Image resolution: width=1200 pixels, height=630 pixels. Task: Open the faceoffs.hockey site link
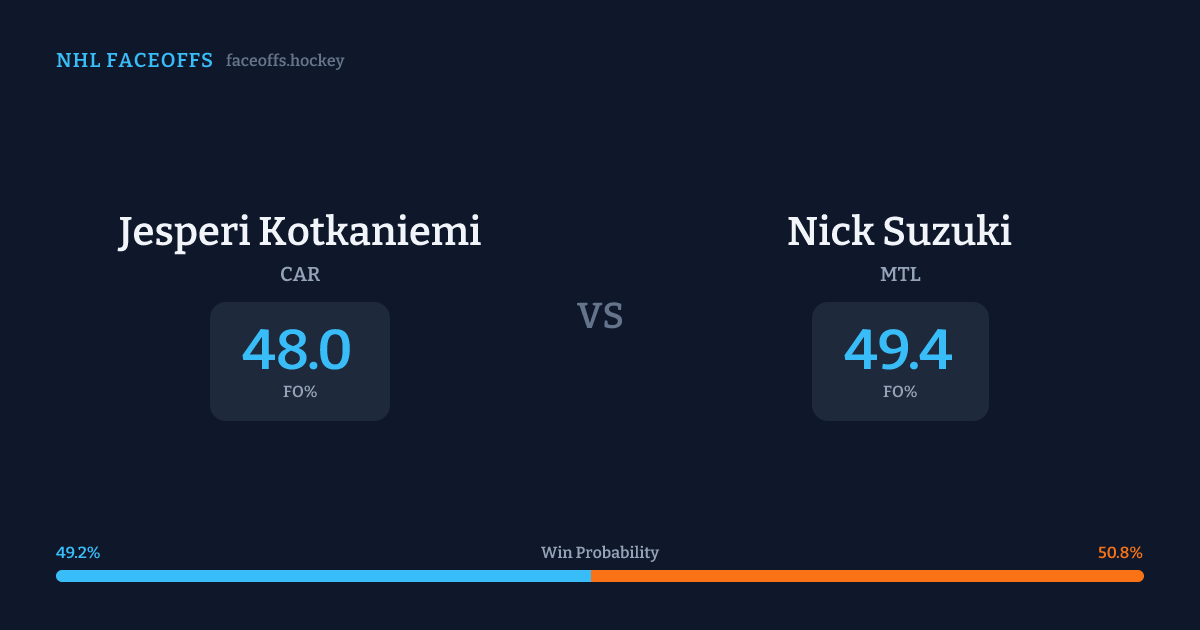(285, 61)
